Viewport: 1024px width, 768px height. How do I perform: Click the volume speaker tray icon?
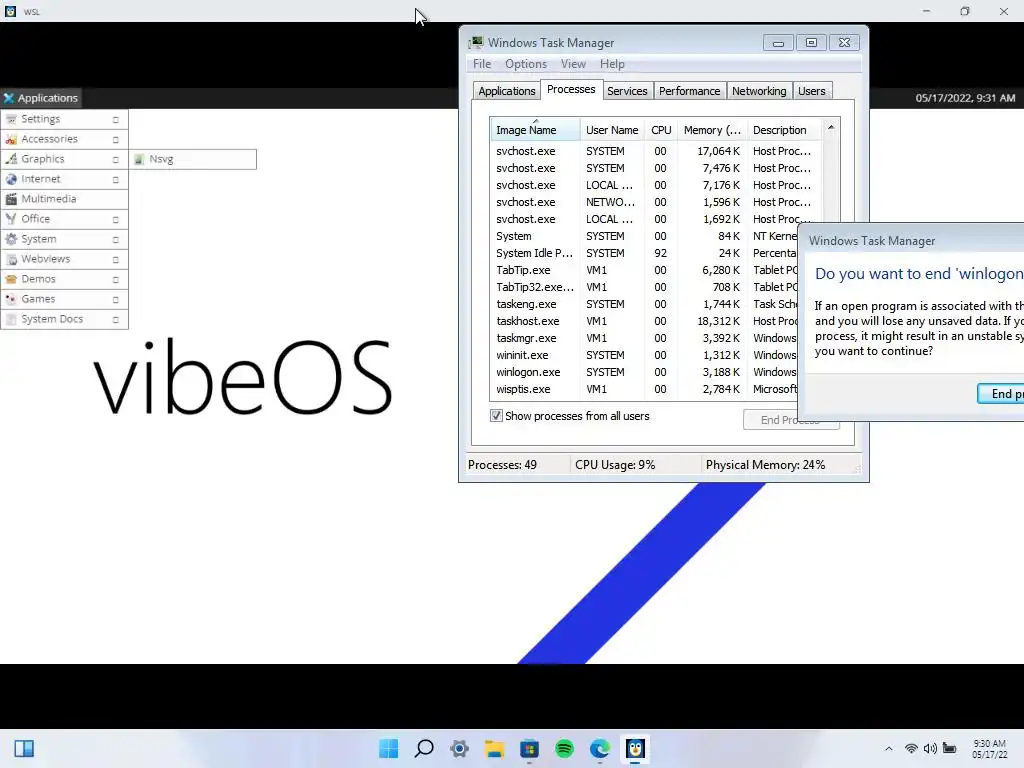pyautogui.click(x=930, y=748)
